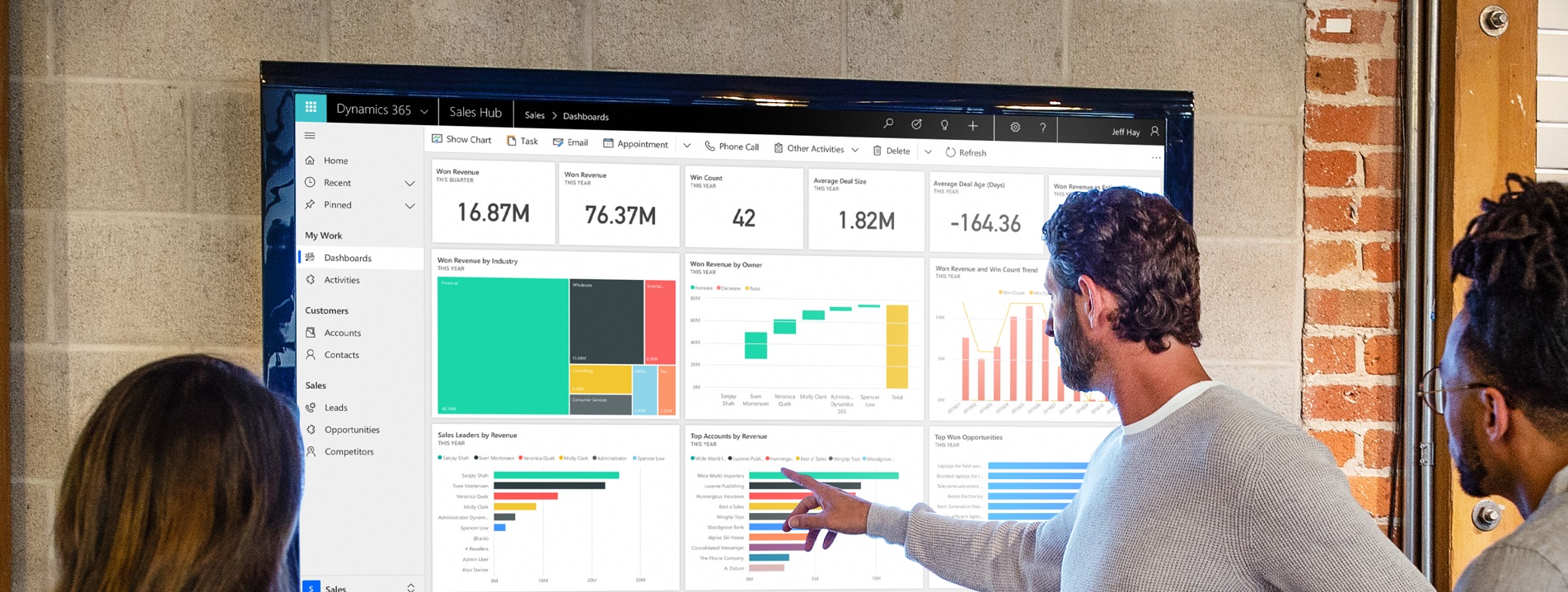Refresh the dashboard
The width and height of the screenshot is (1568, 592).
pos(966,152)
